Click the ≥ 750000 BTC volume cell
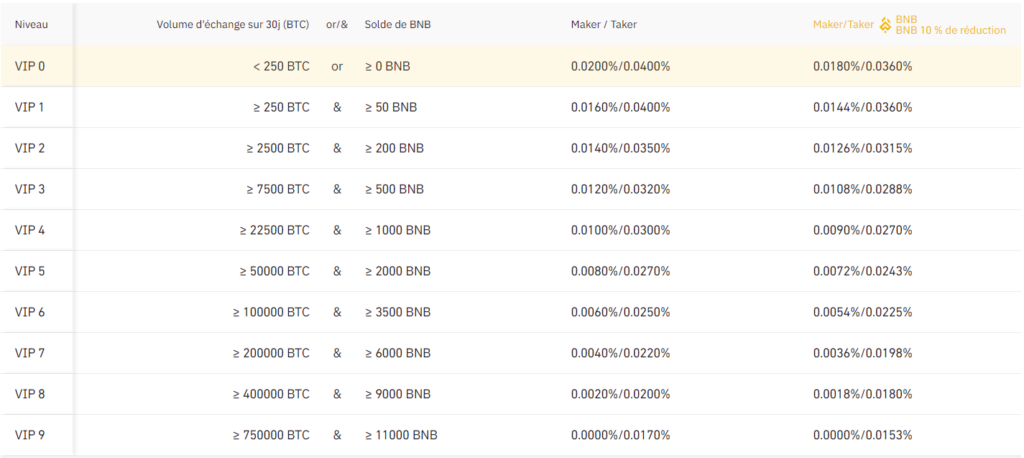The image size is (1024, 458). coord(272,435)
